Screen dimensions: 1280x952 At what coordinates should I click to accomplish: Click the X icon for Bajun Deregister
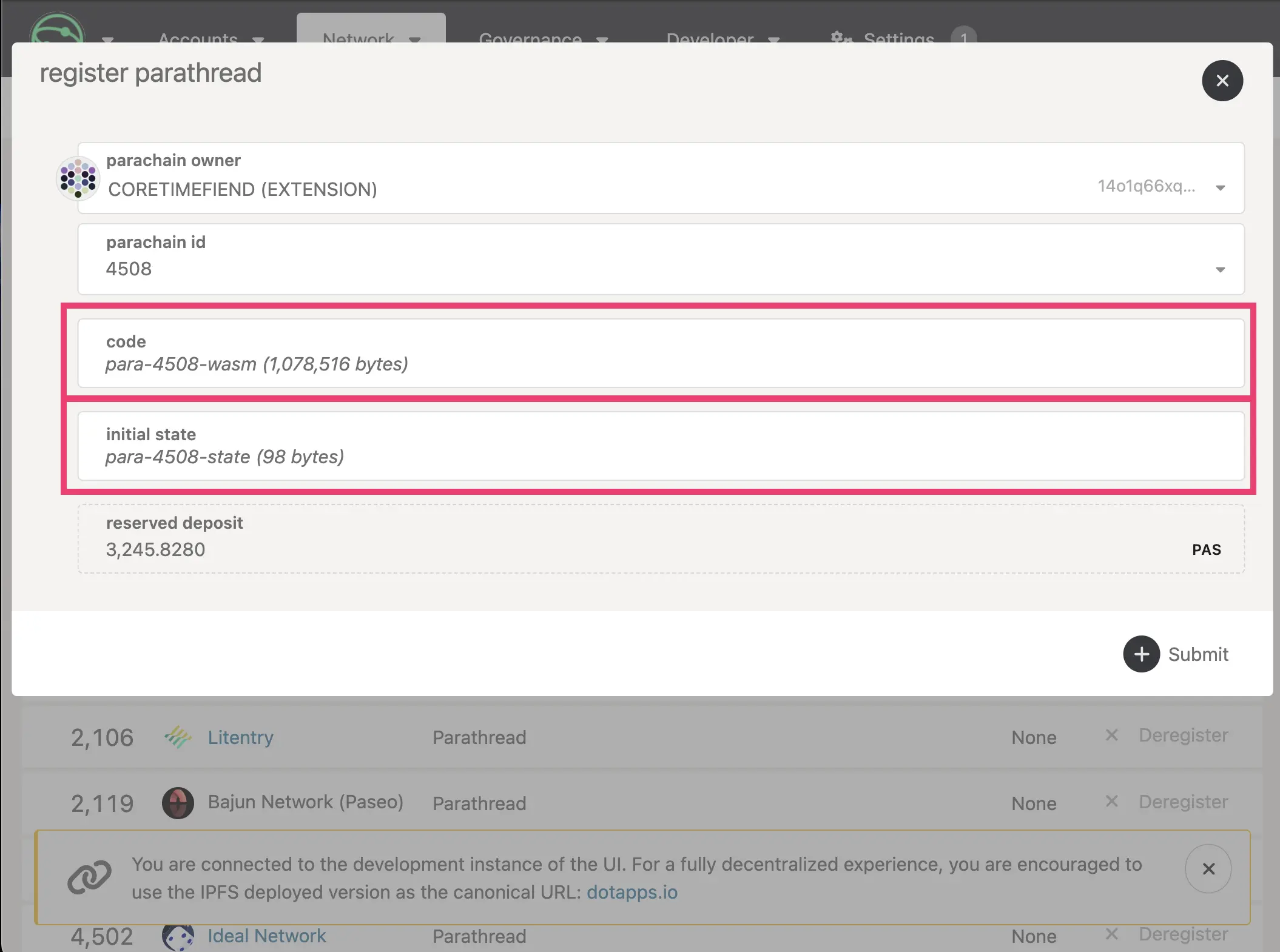[1111, 802]
